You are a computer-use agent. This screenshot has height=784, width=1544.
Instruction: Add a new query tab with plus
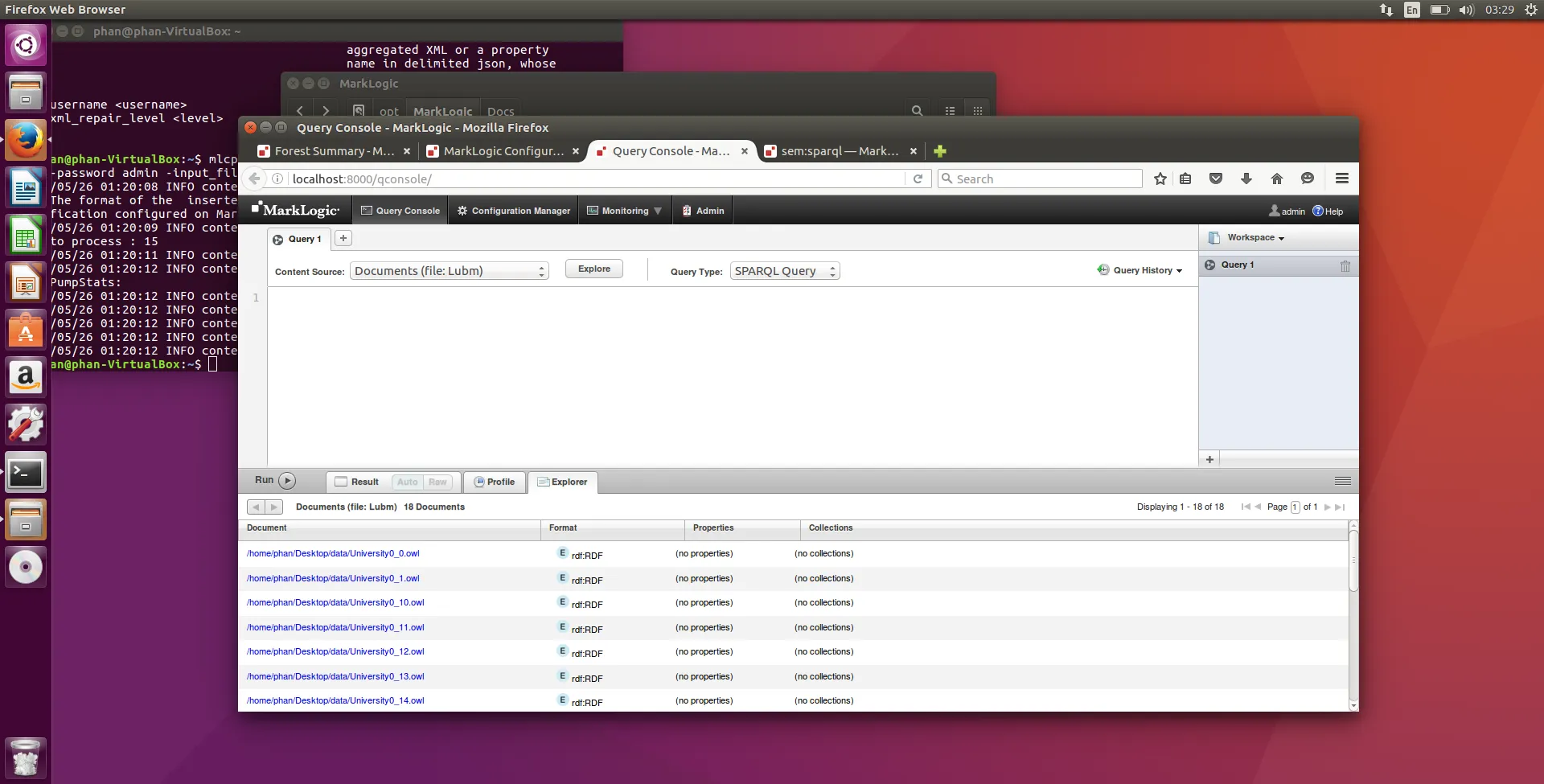[x=343, y=238]
